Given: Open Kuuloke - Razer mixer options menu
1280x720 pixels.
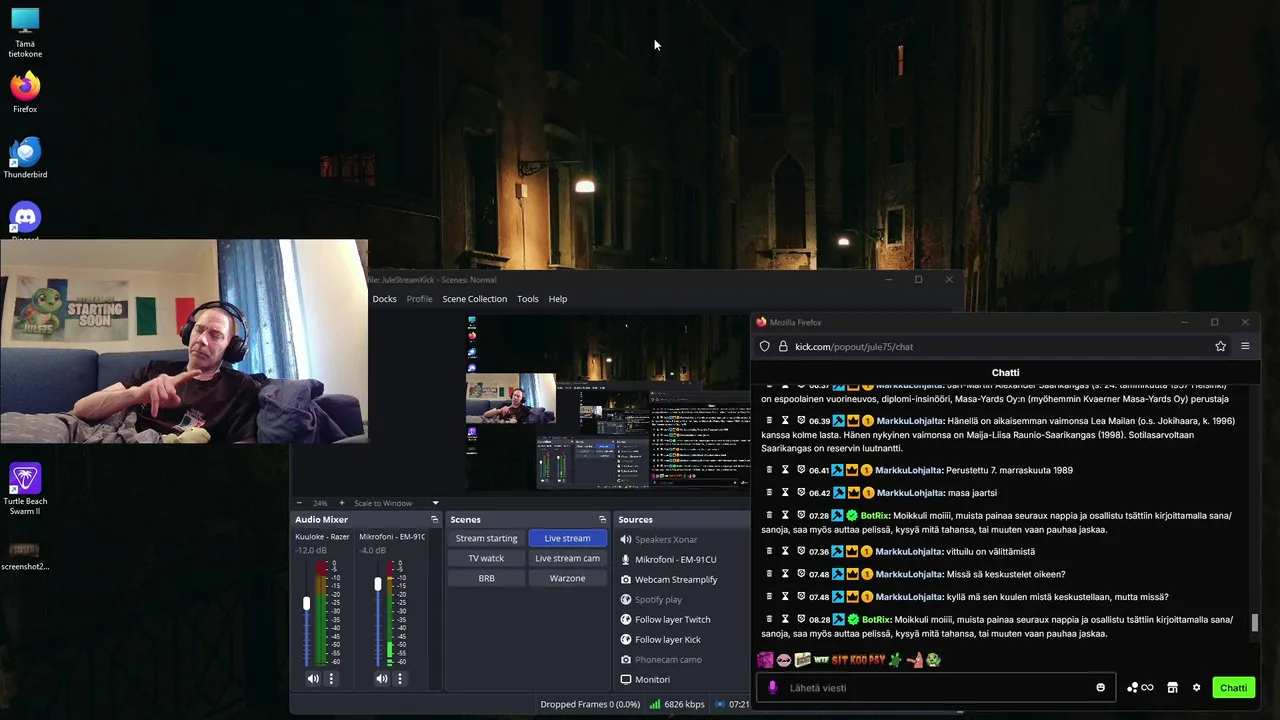Looking at the screenshot, I should tap(331, 678).
